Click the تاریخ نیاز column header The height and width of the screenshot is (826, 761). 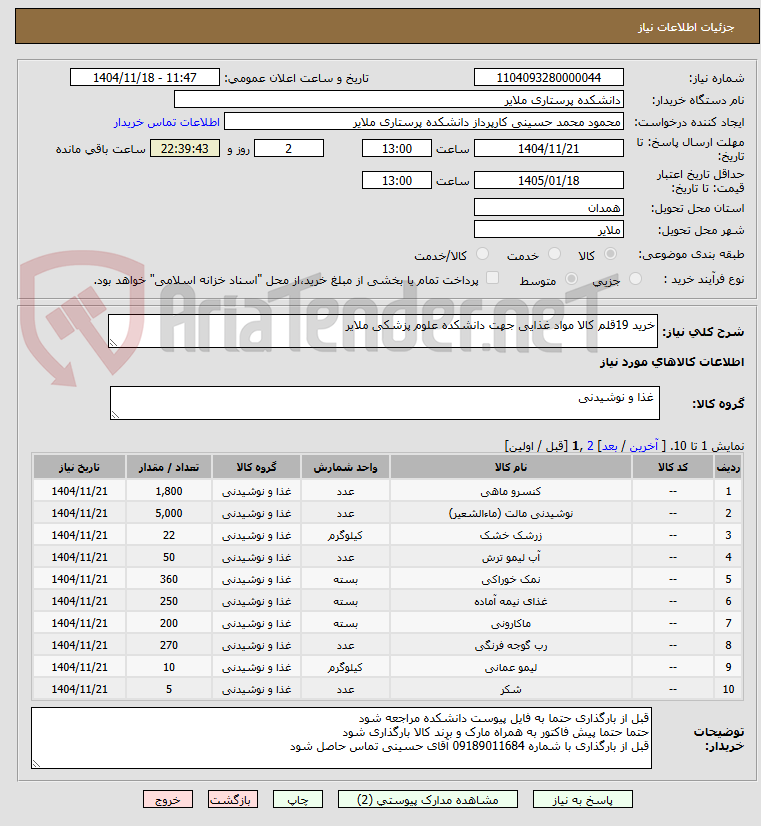79,467
